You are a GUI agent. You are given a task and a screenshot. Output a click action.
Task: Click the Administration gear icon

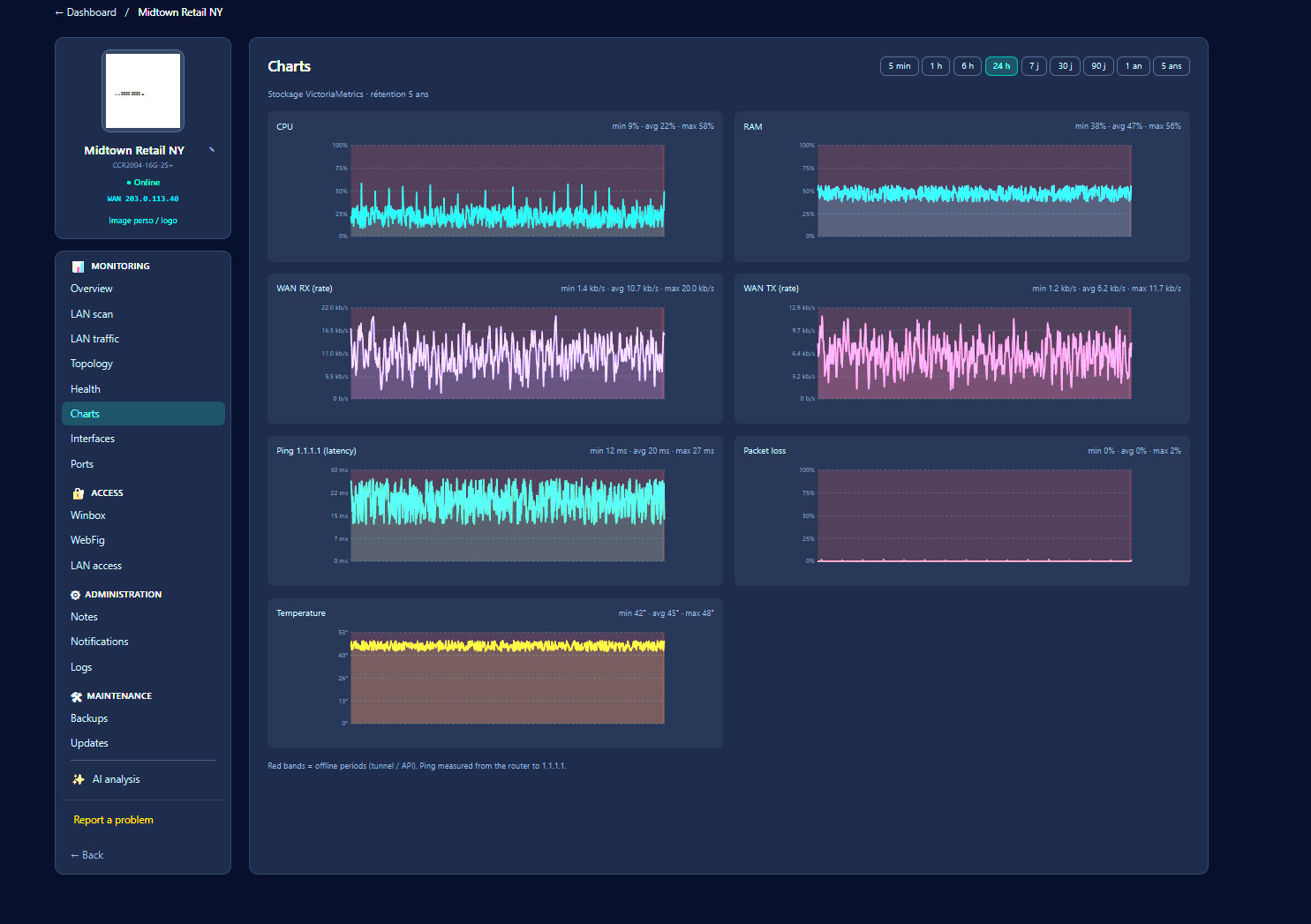(x=75, y=595)
